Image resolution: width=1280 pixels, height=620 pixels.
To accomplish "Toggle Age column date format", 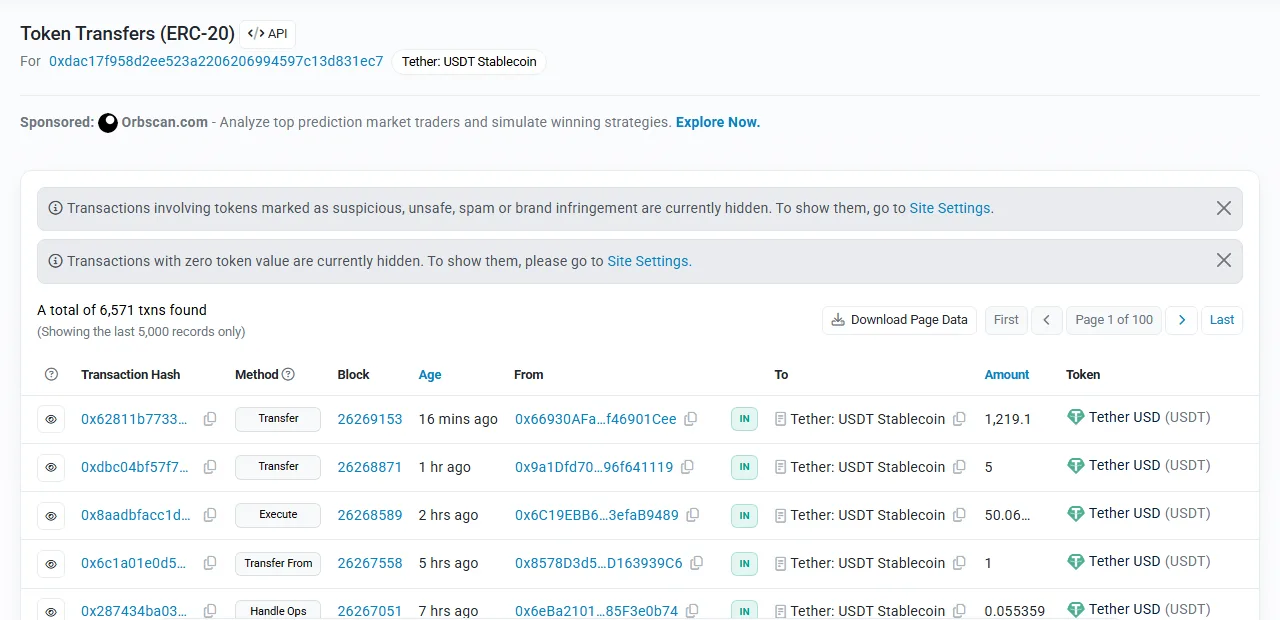I will click(x=430, y=374).
